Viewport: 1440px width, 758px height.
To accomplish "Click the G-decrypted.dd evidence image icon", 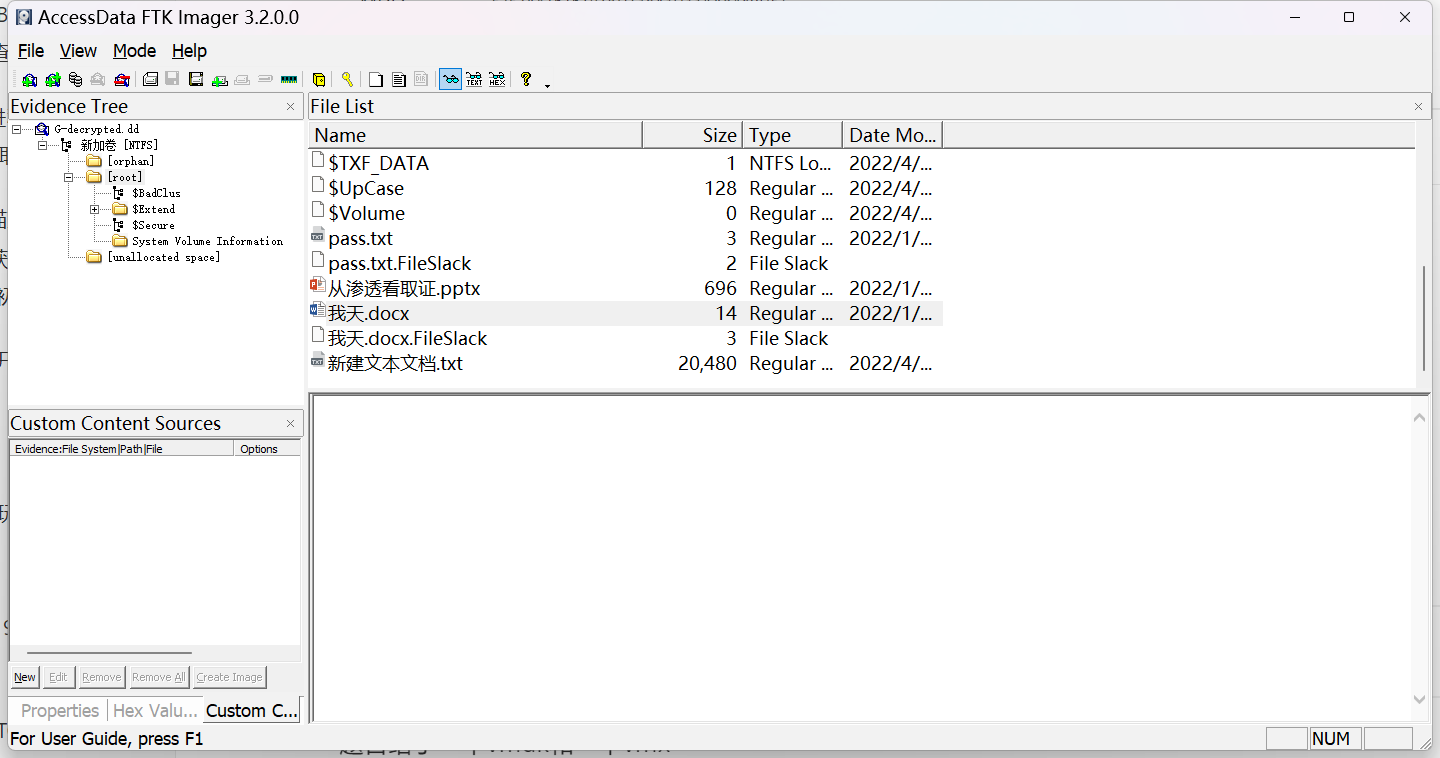I will click(x=41, y=129).
